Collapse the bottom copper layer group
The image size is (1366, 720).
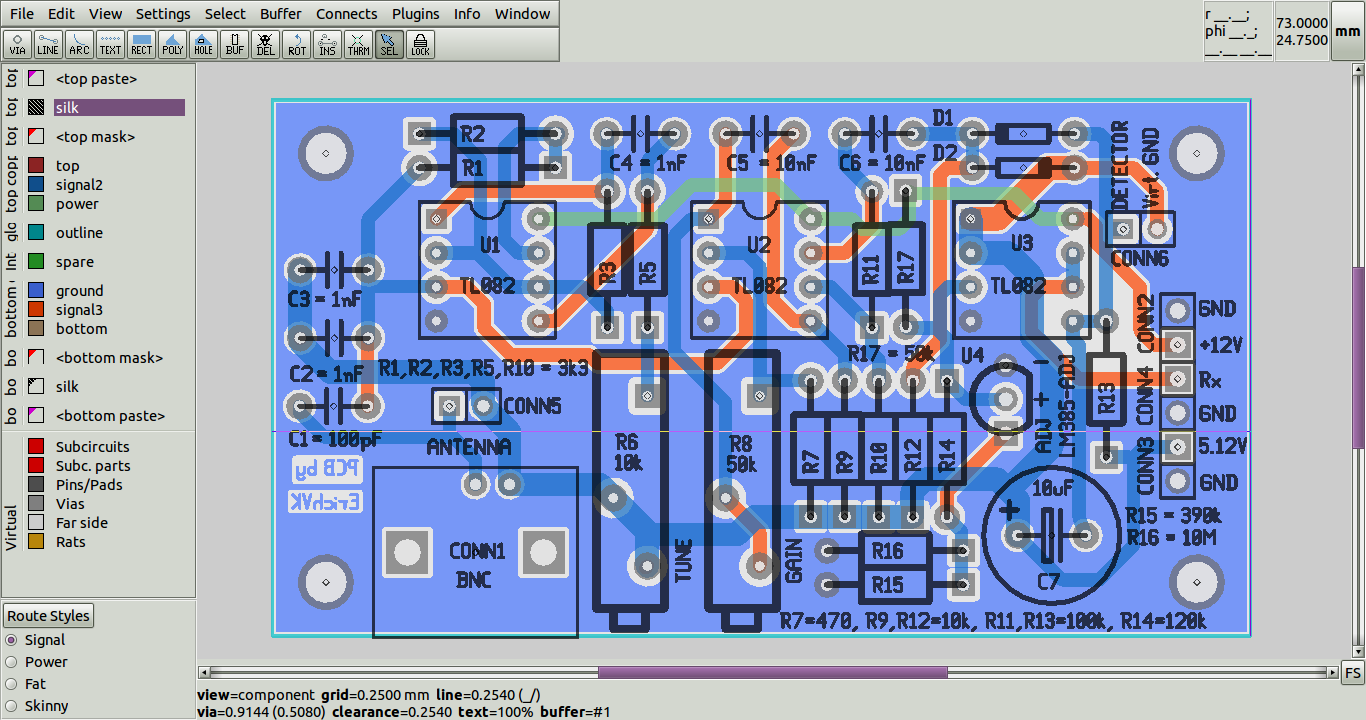(11, 310)
